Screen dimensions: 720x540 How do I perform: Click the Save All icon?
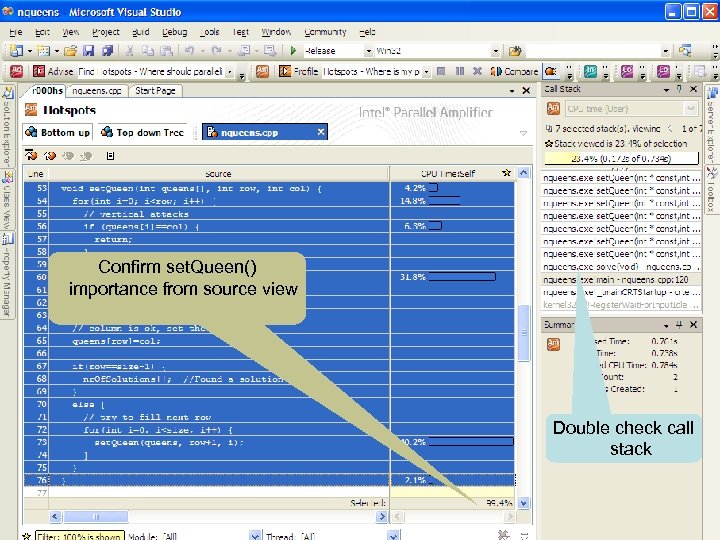coord(107,51)
